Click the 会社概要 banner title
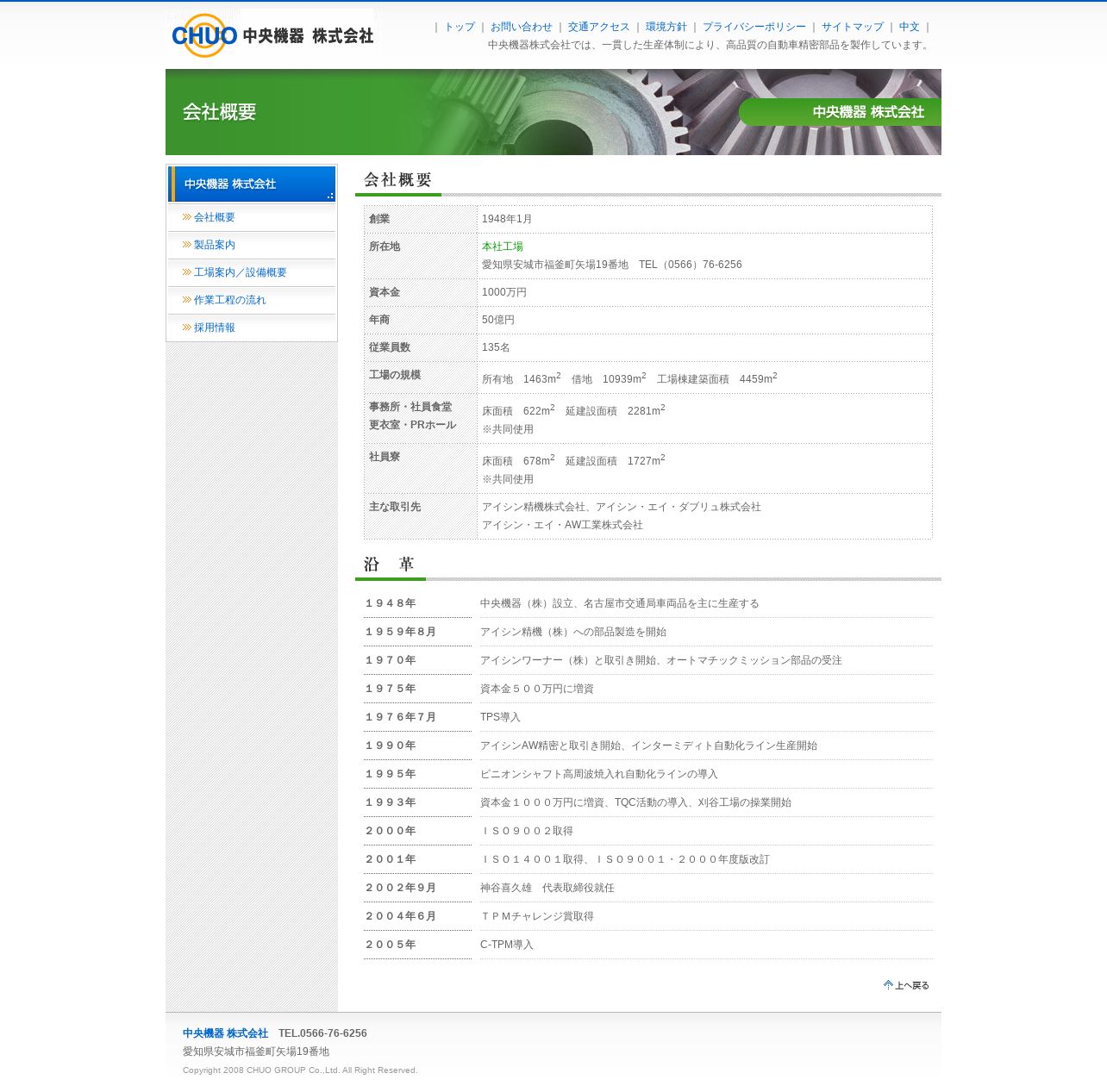Image resolution: width=1107 pixels, height=1092 pixels. (219, 112)
